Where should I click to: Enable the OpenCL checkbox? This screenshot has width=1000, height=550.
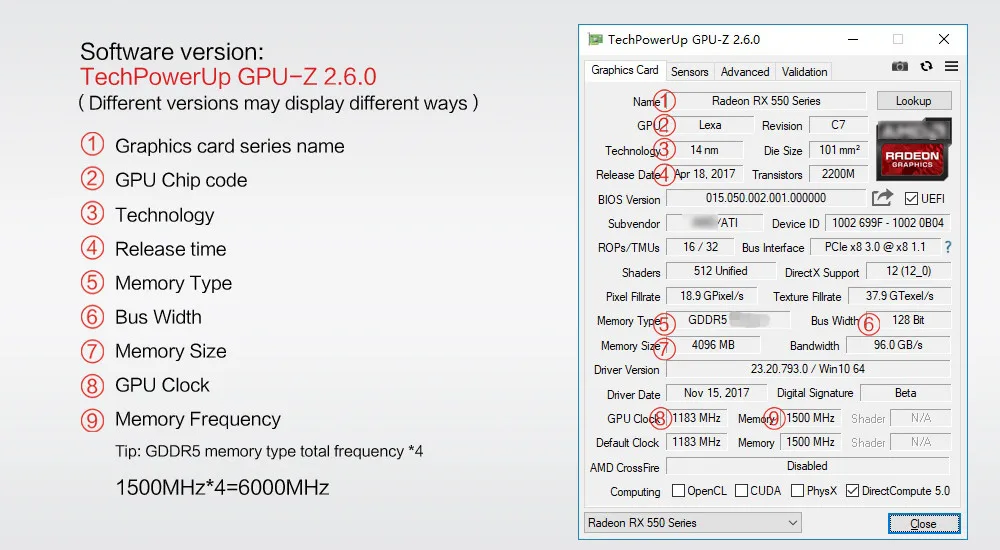(679, 491)
